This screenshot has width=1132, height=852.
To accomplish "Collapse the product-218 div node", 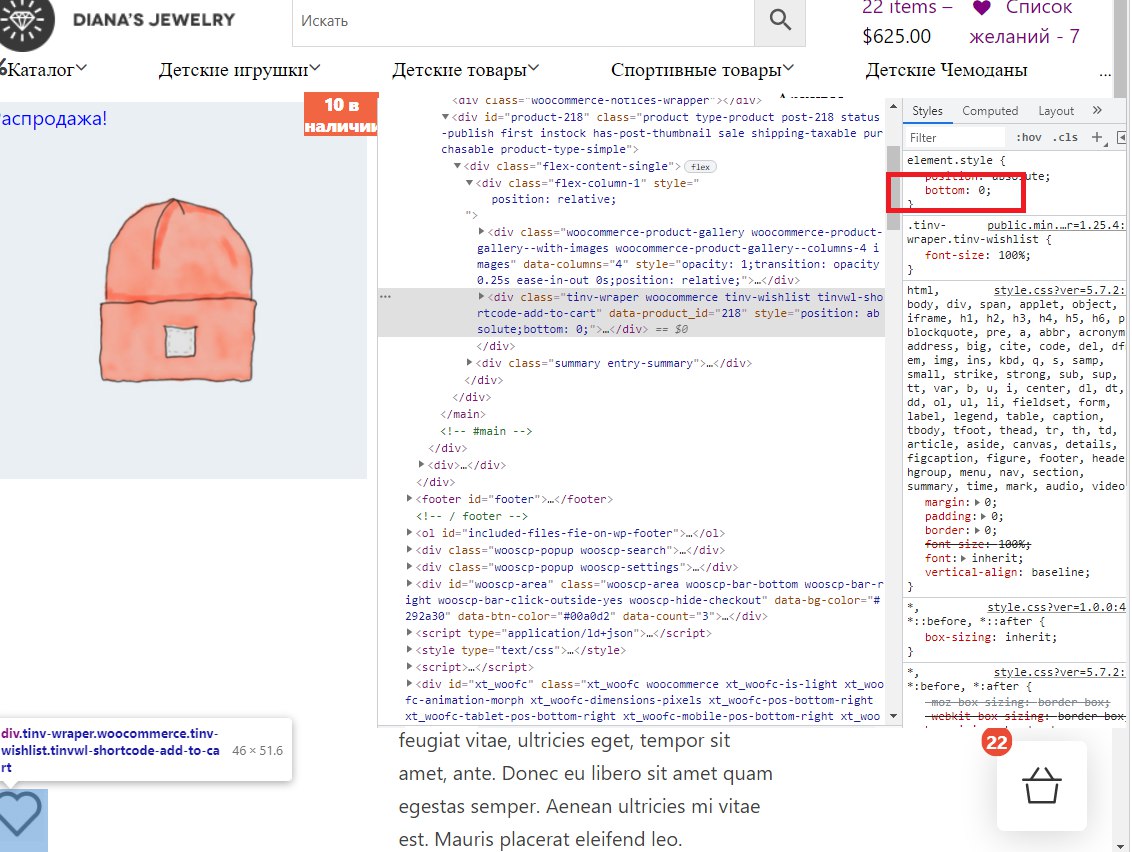I will tap(445, 117).
